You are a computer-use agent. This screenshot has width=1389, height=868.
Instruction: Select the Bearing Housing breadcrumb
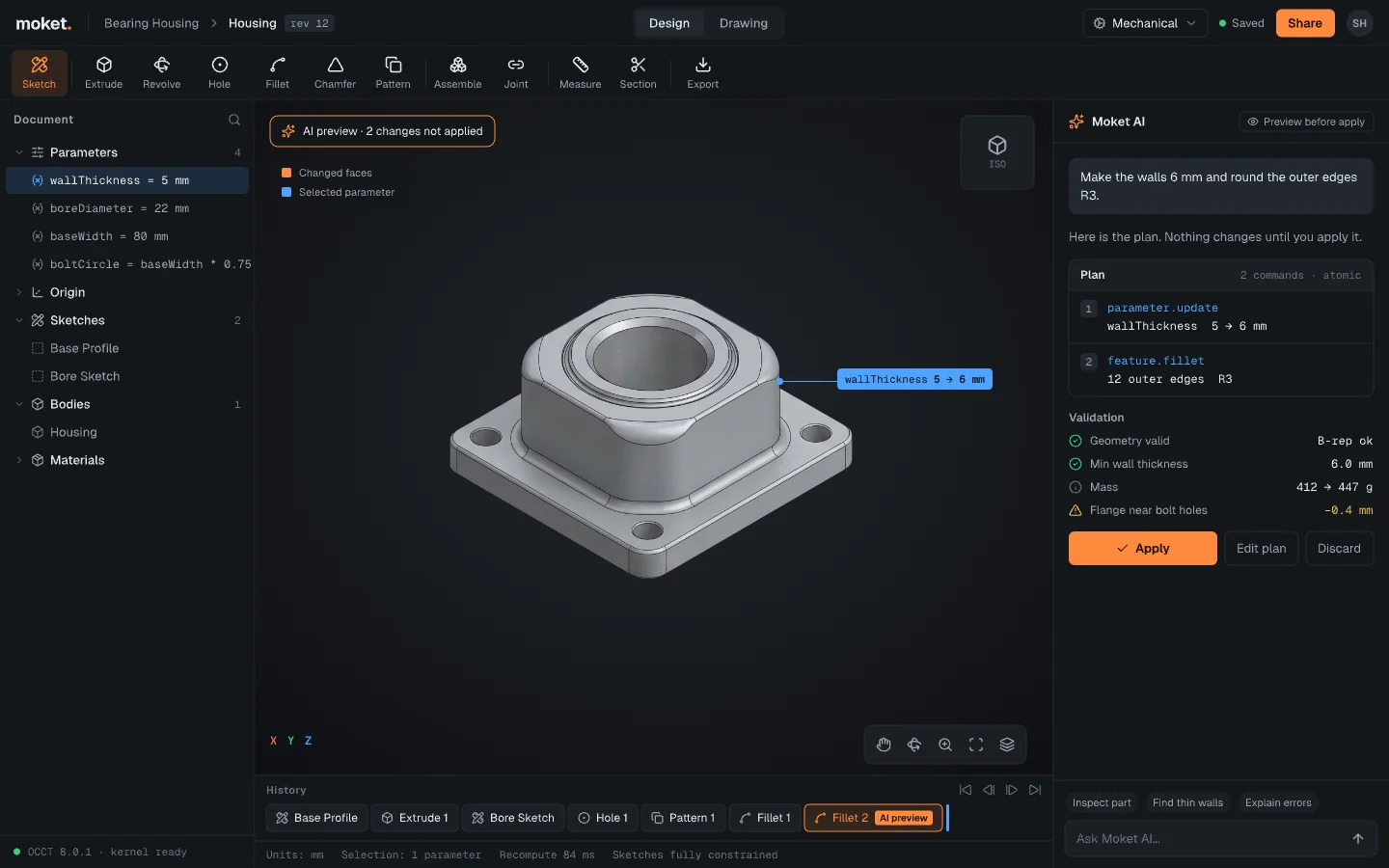pos(151,23)
